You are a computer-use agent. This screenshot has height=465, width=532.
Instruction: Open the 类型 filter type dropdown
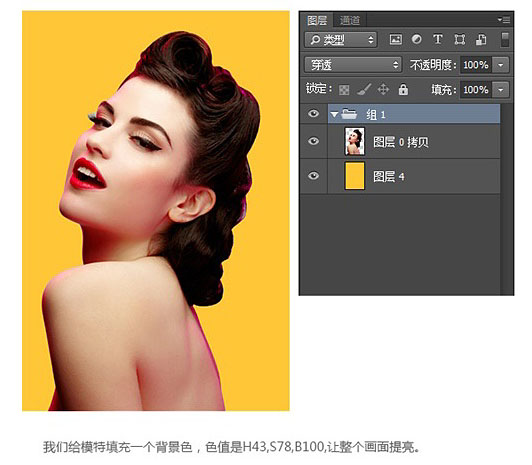point(341,40)
